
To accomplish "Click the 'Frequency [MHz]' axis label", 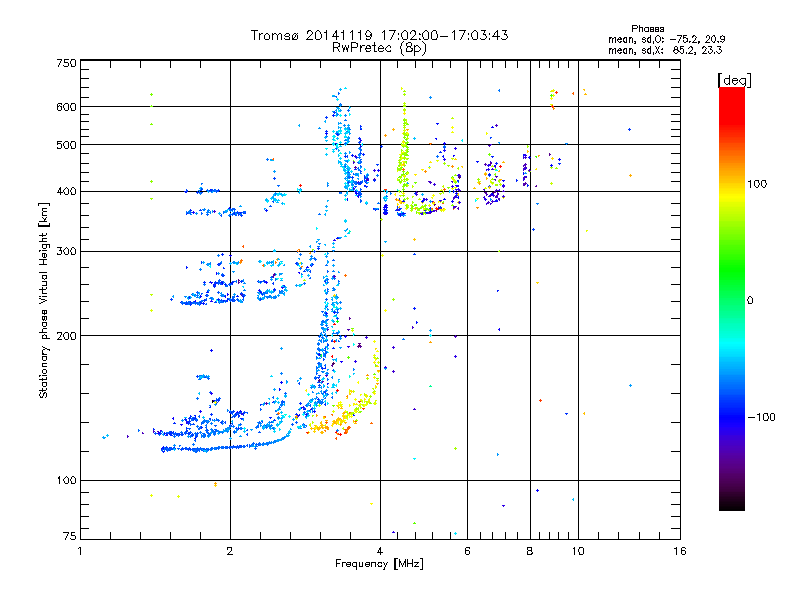I will (x=379, y=564).
